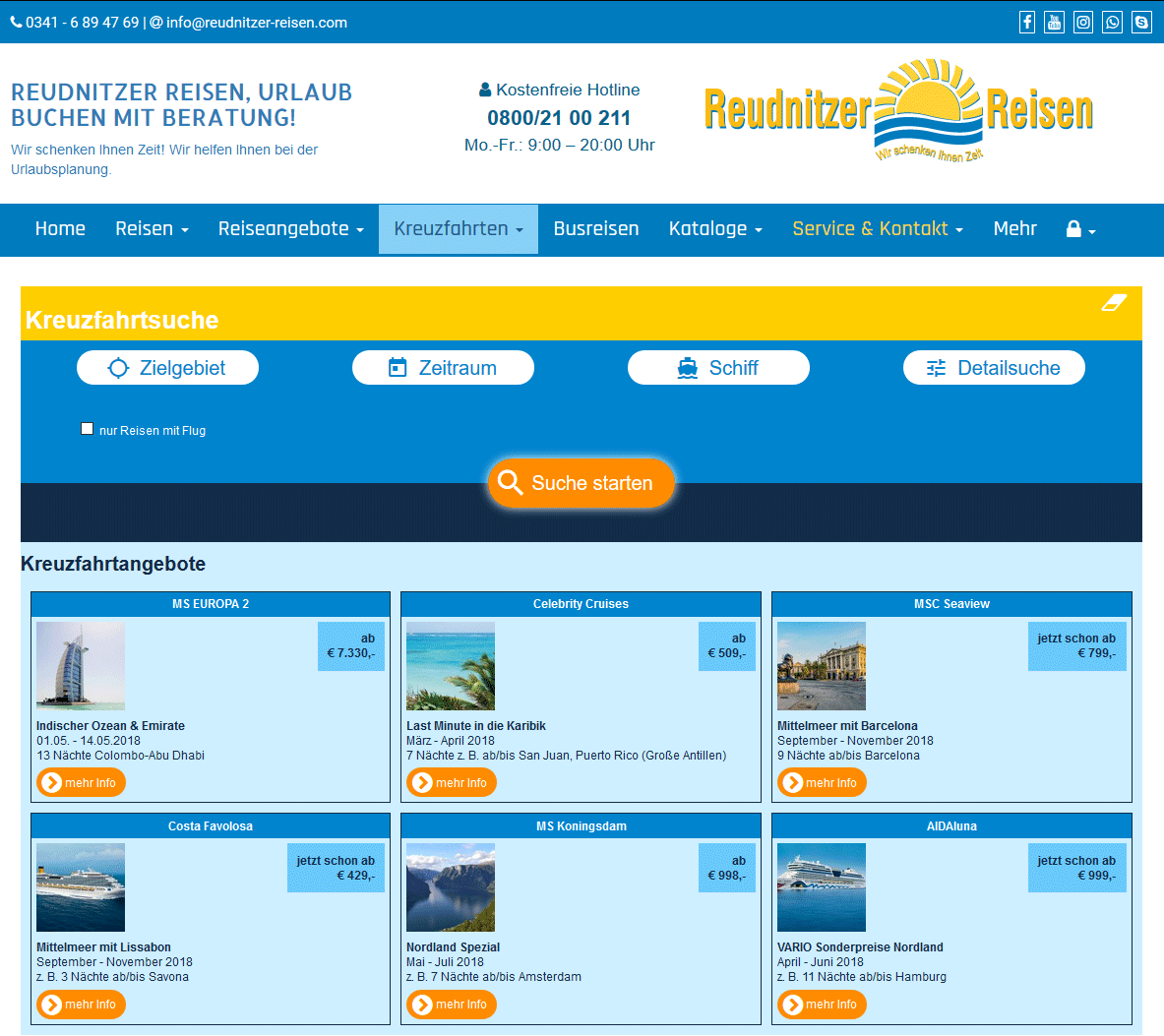Click the Reudnitzer Reisen sun logo
The width and height of the screenshot is (1164, 1036).
(x=898, y=109)
